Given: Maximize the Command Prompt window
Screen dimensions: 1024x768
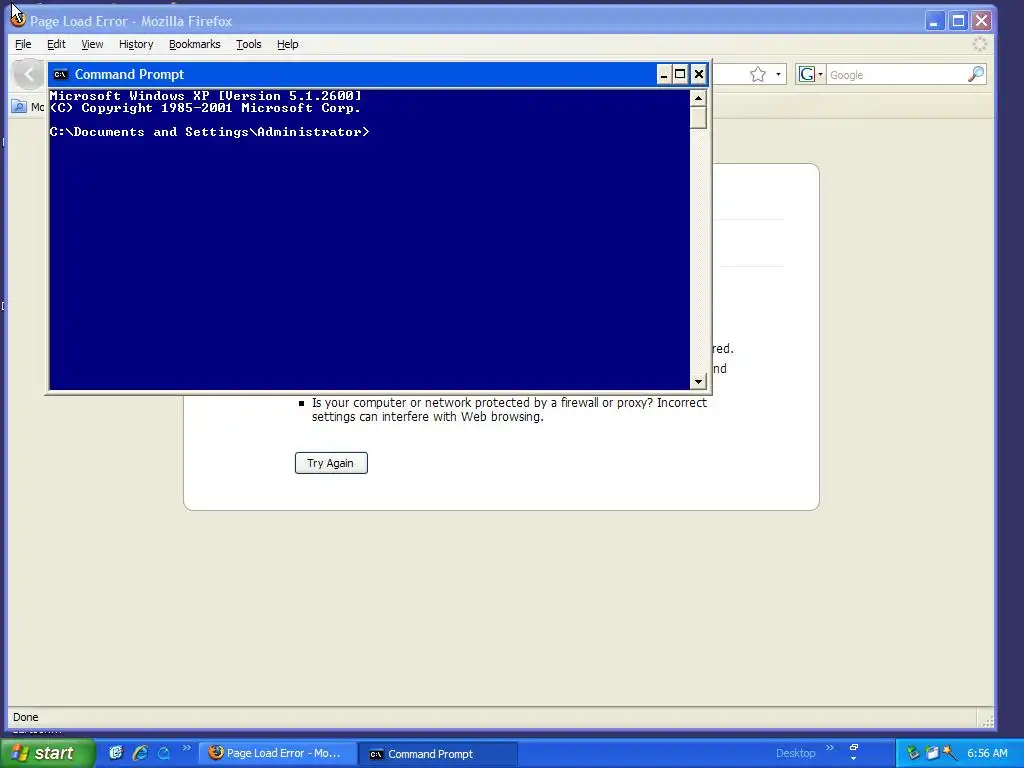Looking at the screenshot, I should tap(680, 74).
